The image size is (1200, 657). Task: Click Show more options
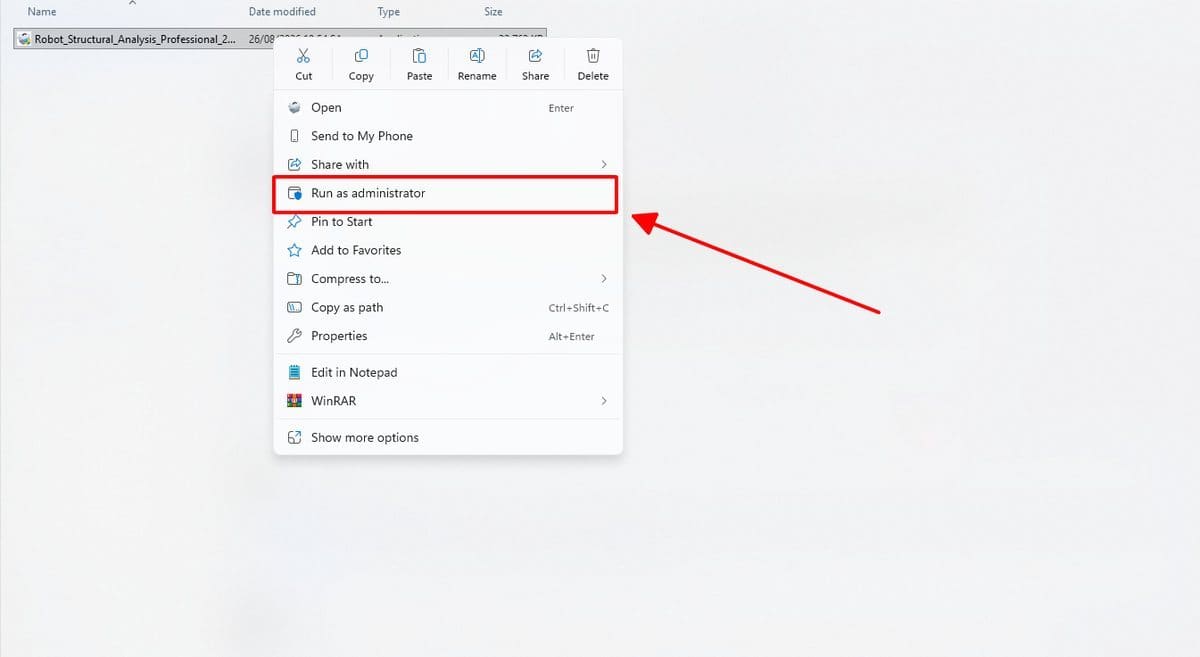448,437
